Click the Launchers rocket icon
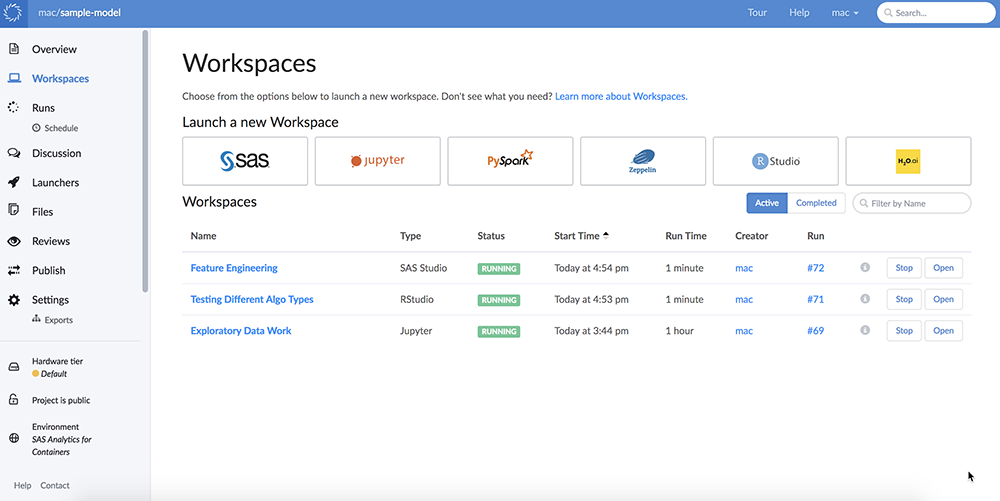The width and height of the screenshot is (1000, 501). 13,182
